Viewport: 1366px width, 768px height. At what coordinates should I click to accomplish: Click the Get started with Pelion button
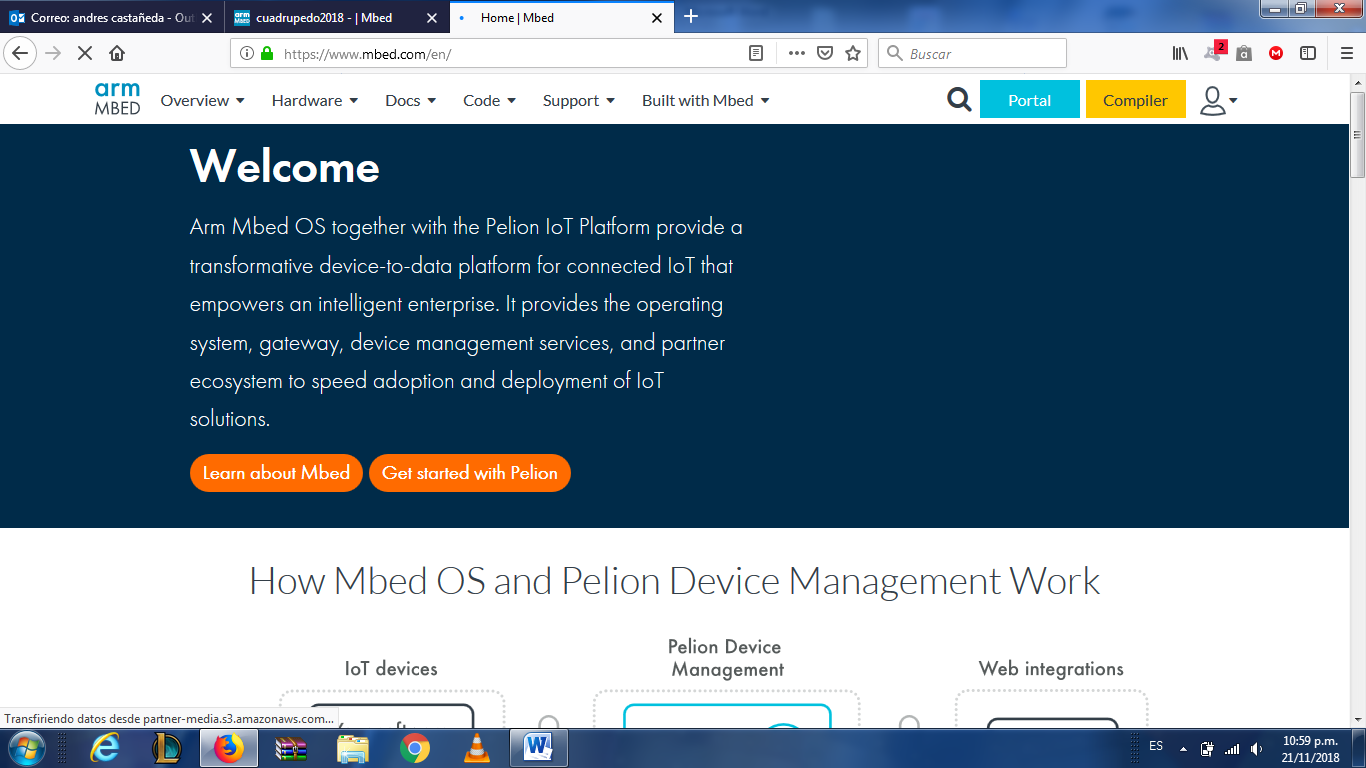(469, 473)
